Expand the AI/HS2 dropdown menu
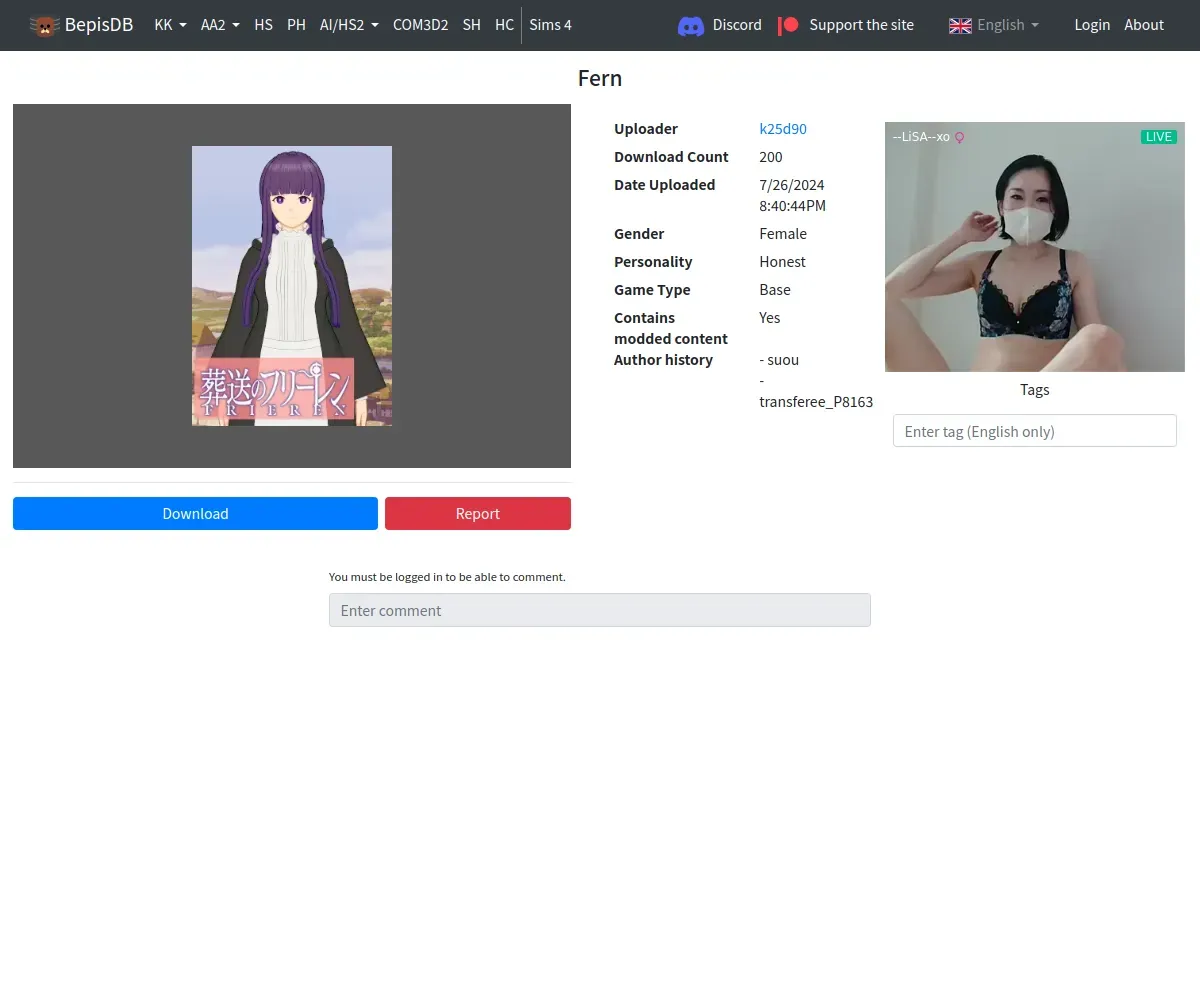This screenshot has height=1000, width=1200. coord(349,25)
